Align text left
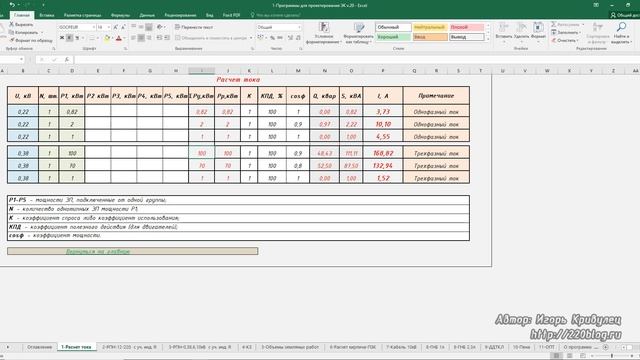Image resolution: width=640 pixels, height=360 pixels. 133,38
